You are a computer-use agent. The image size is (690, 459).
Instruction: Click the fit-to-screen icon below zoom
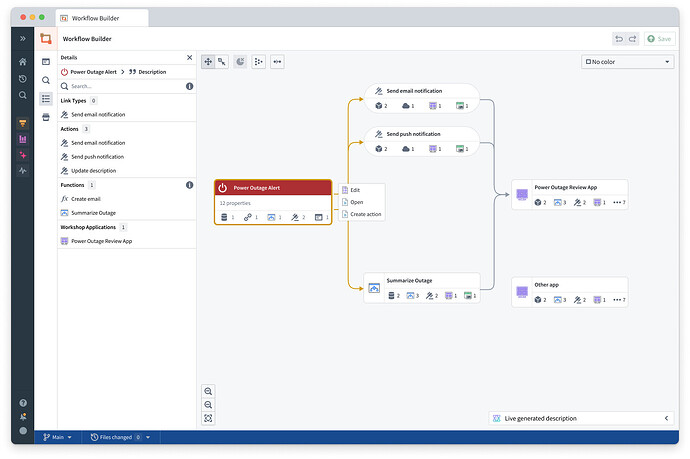point(208,417)
